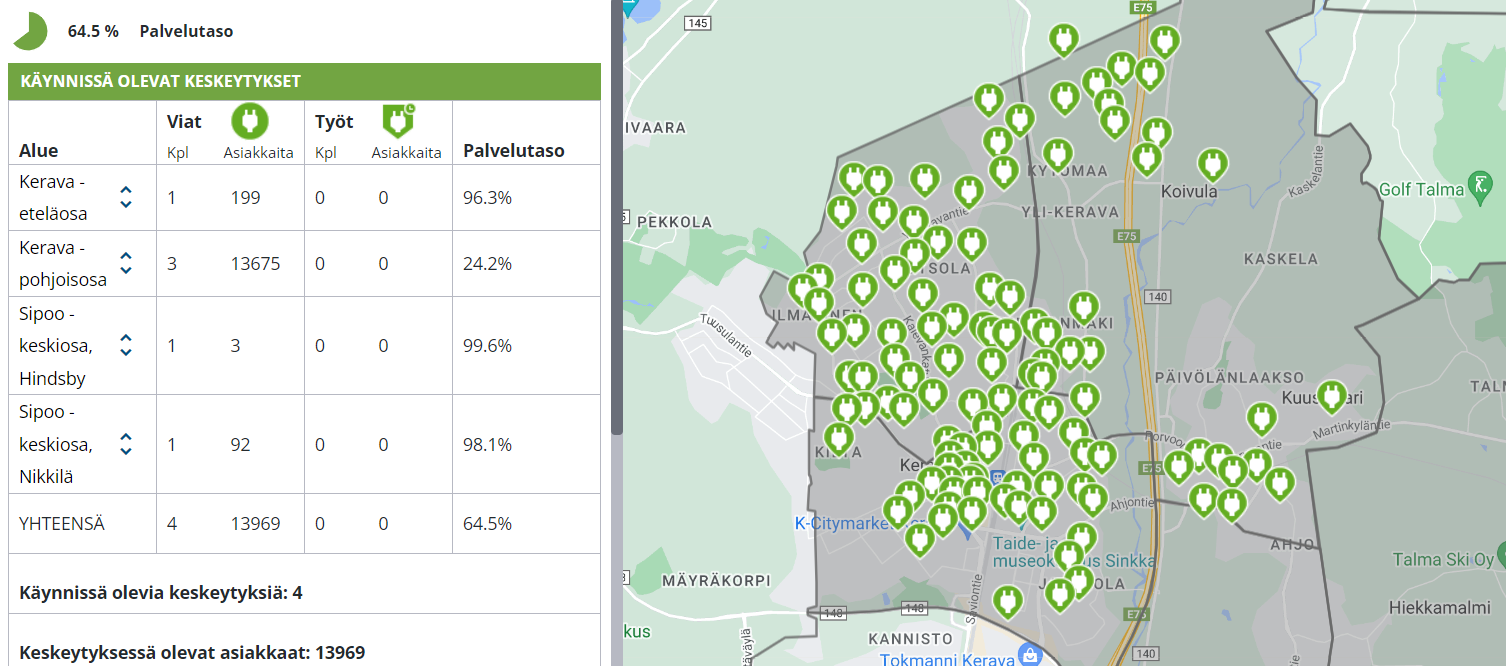
Task: Click the service level pie chart icon
Action: pos(29,31)
